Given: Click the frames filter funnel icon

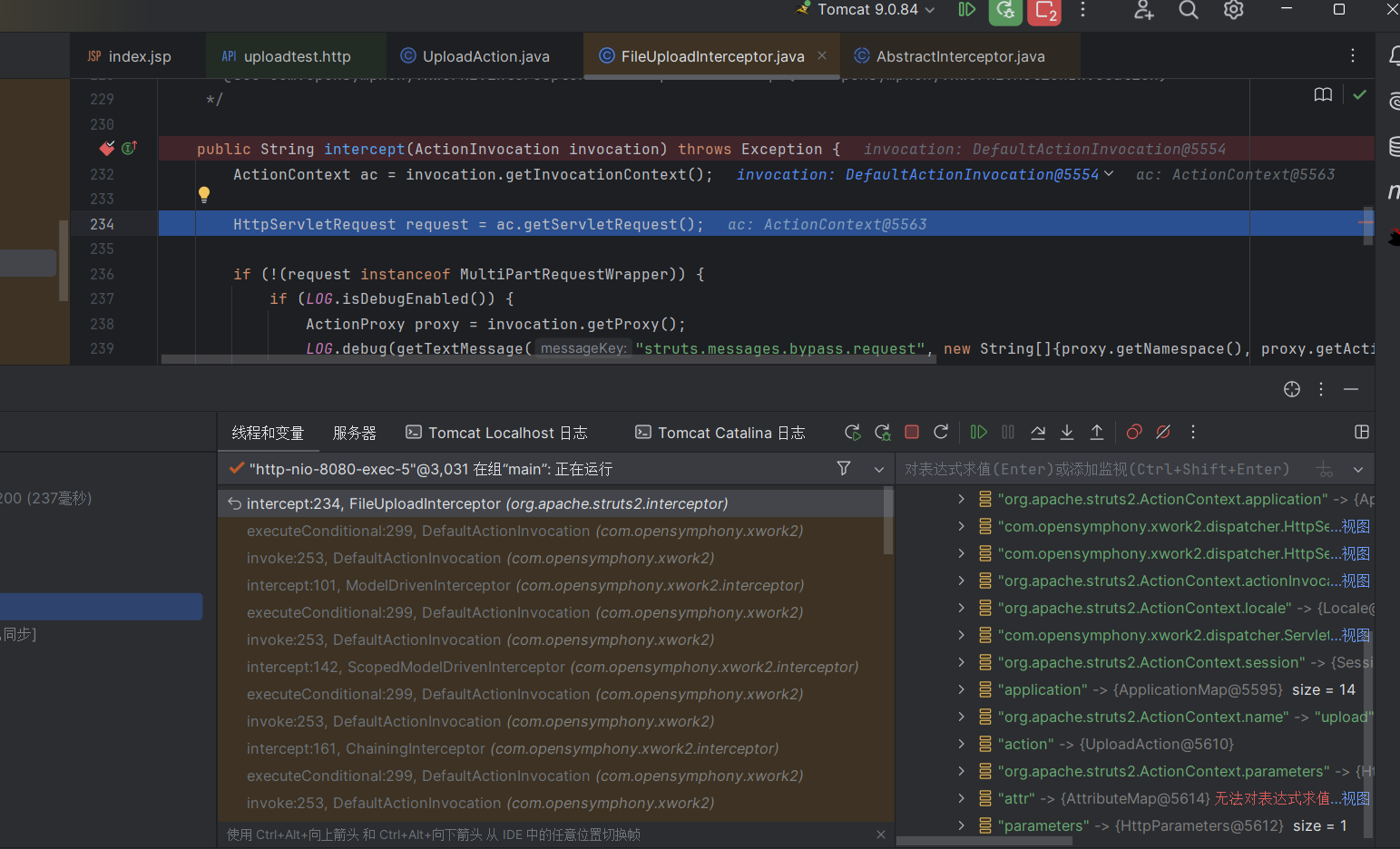Looking at the screenshot, I should (x=844, y=468).
